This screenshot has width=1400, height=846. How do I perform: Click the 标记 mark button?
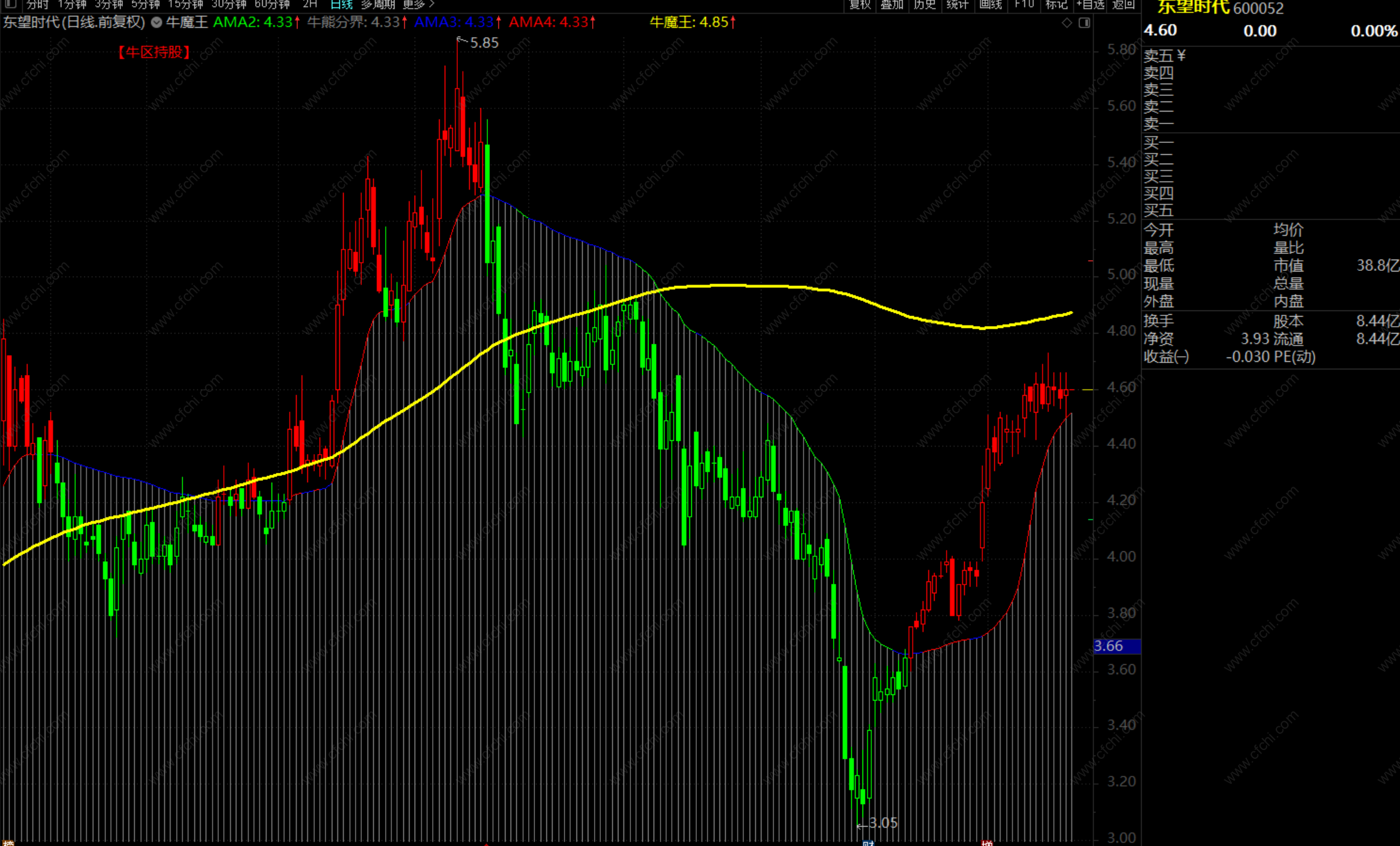[x=1057, y=4]
